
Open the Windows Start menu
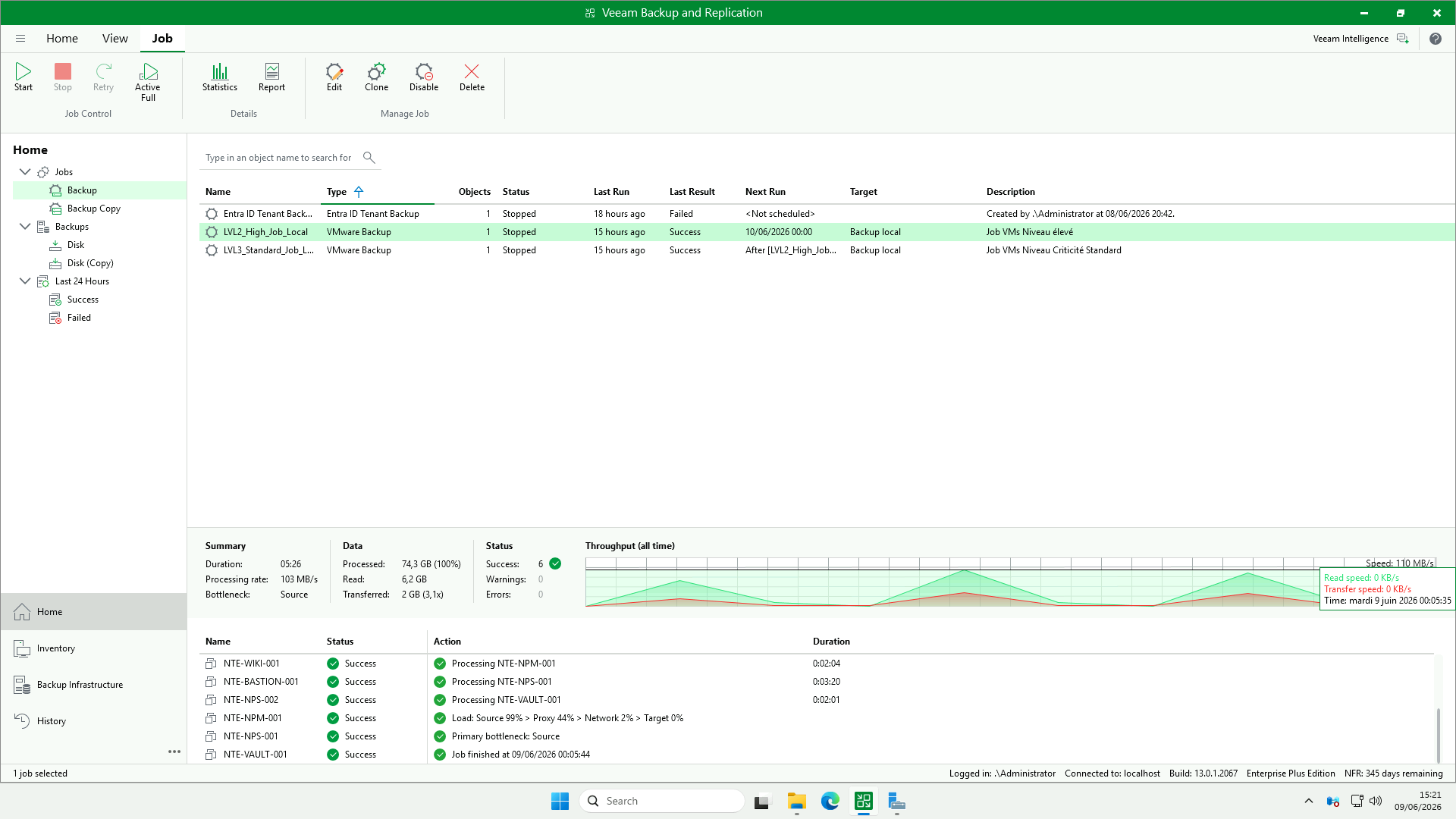tap(560, 801)
